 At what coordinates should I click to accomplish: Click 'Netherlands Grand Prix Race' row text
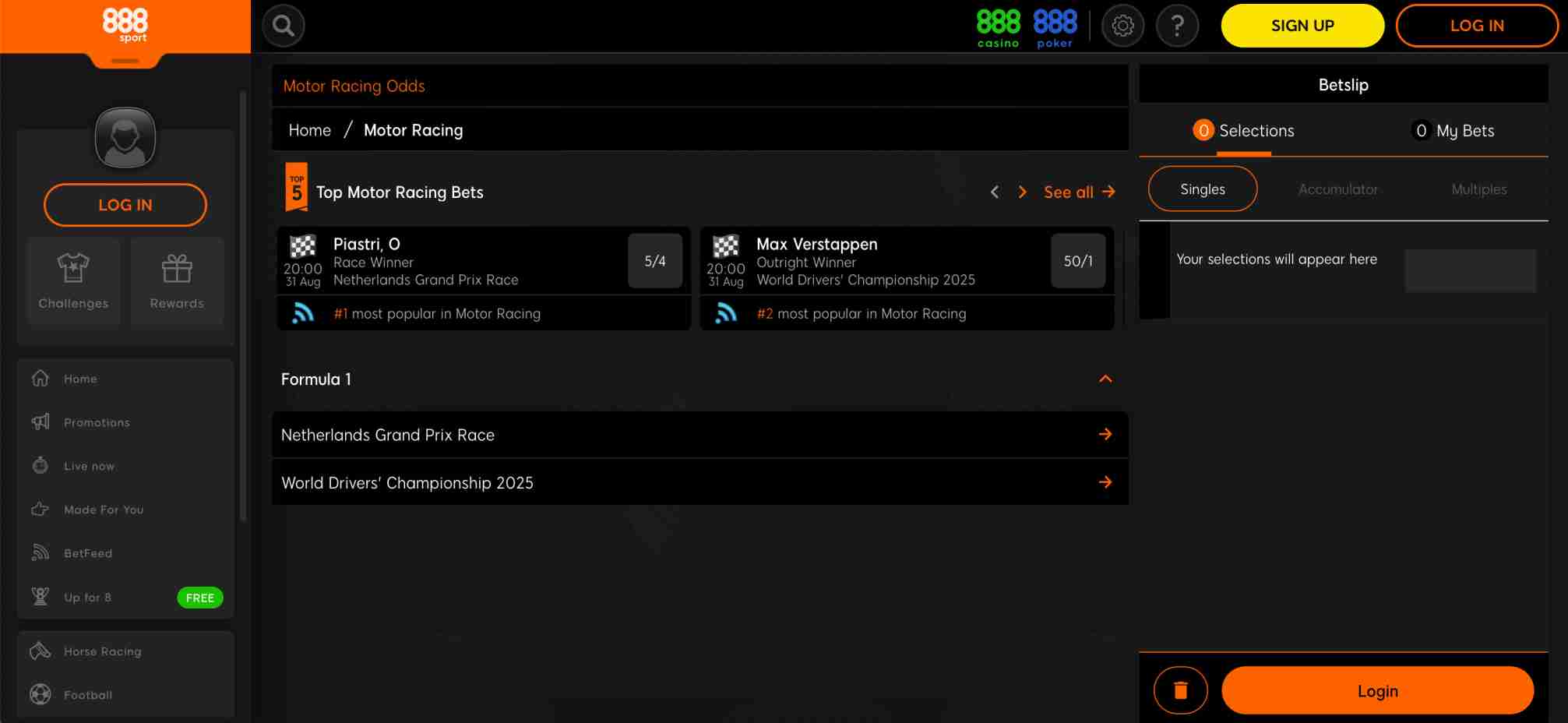click(388, 435)
